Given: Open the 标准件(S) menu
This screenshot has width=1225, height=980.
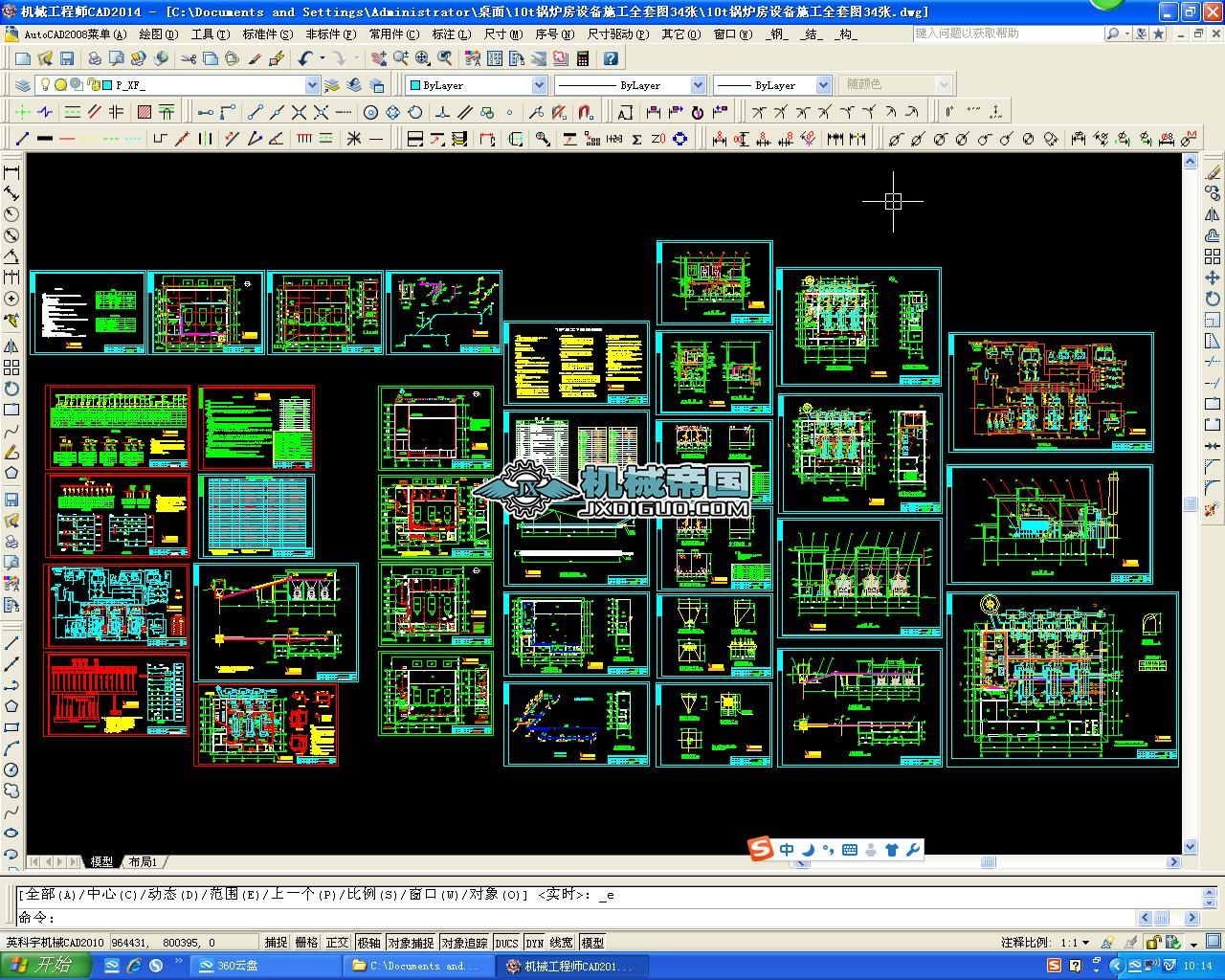Looking at the screenshot, I should [268, 34].
